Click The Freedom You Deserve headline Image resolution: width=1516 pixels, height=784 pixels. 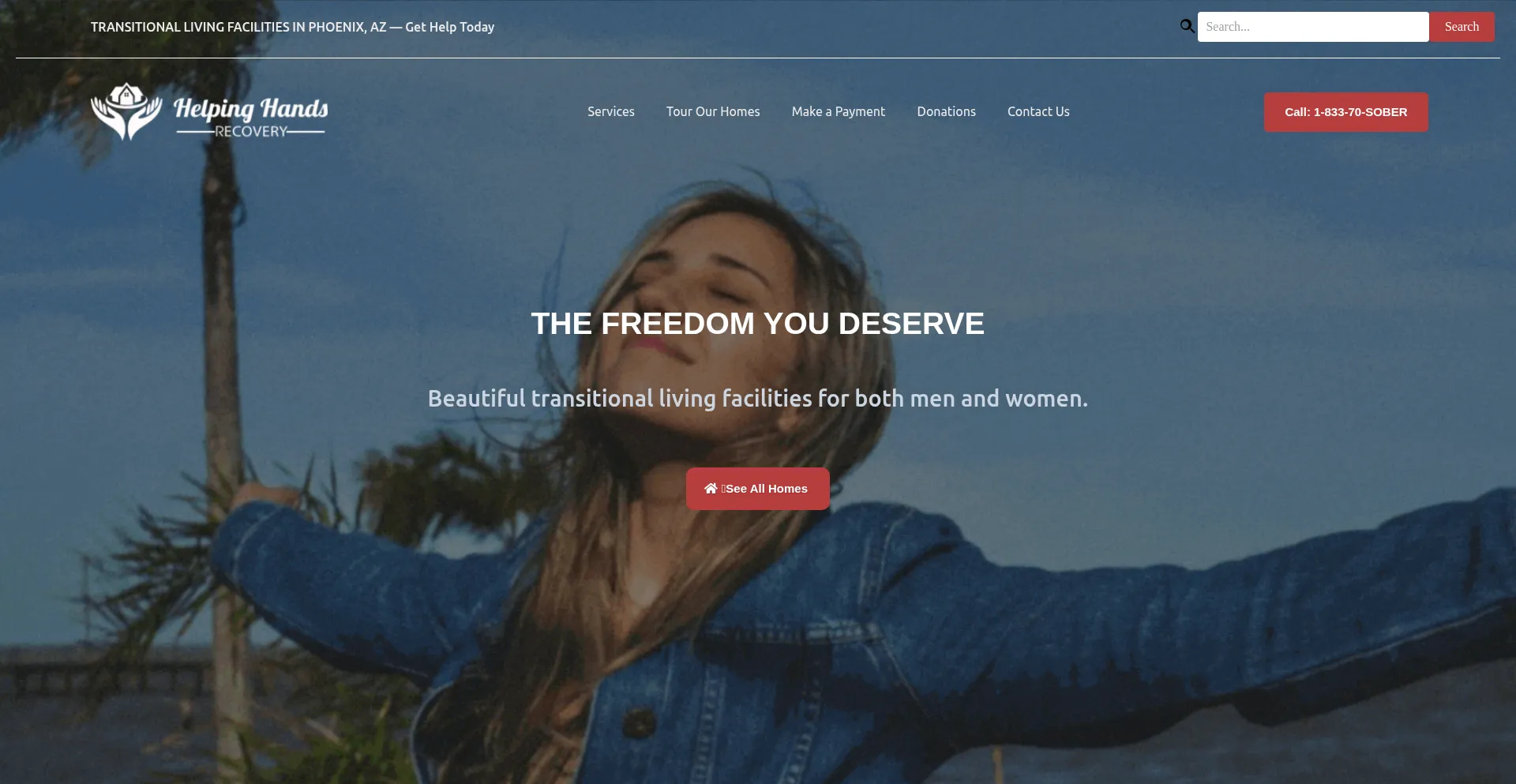pos(758,324)
